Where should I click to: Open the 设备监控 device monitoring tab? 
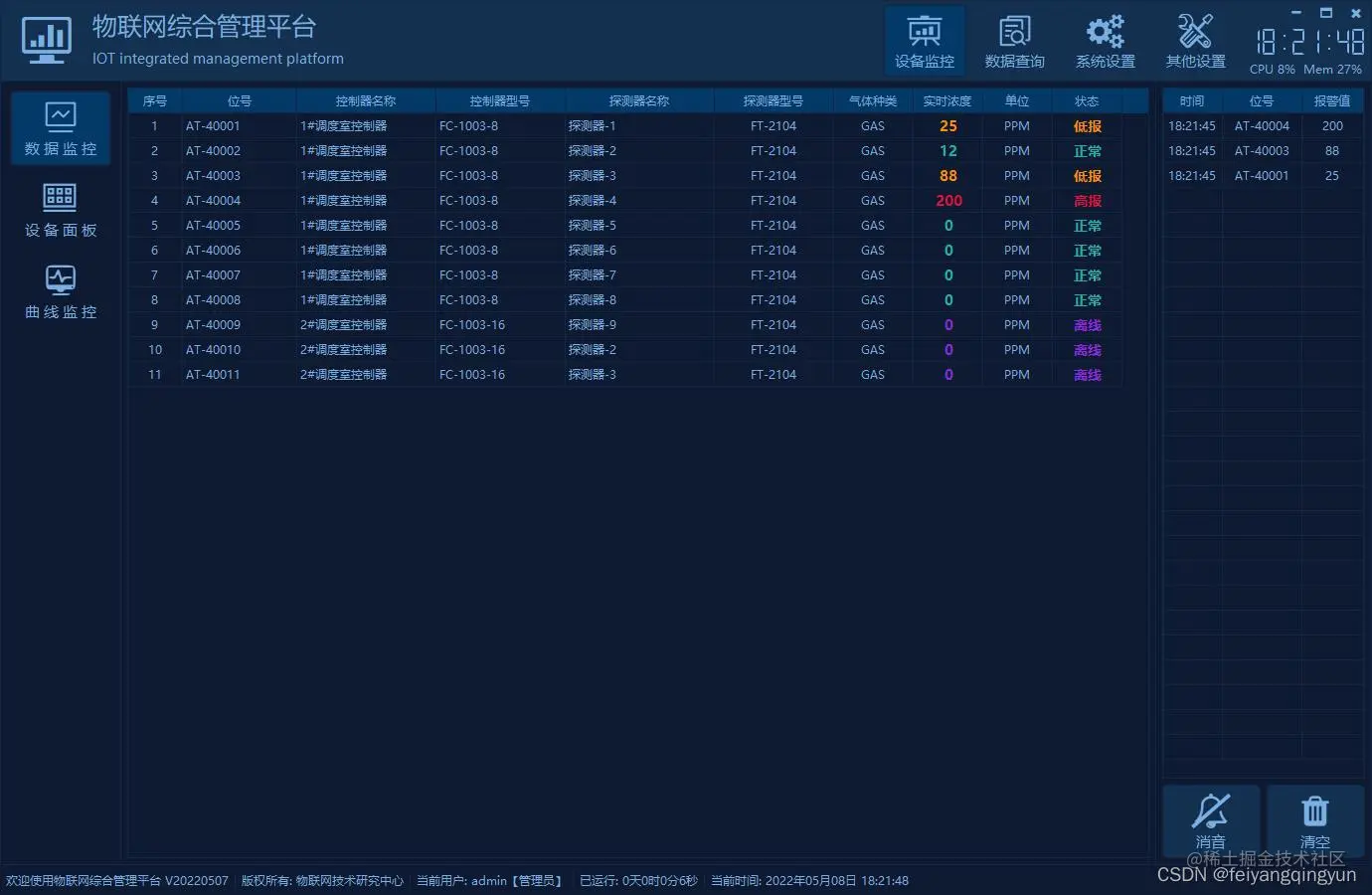[925, 42]
